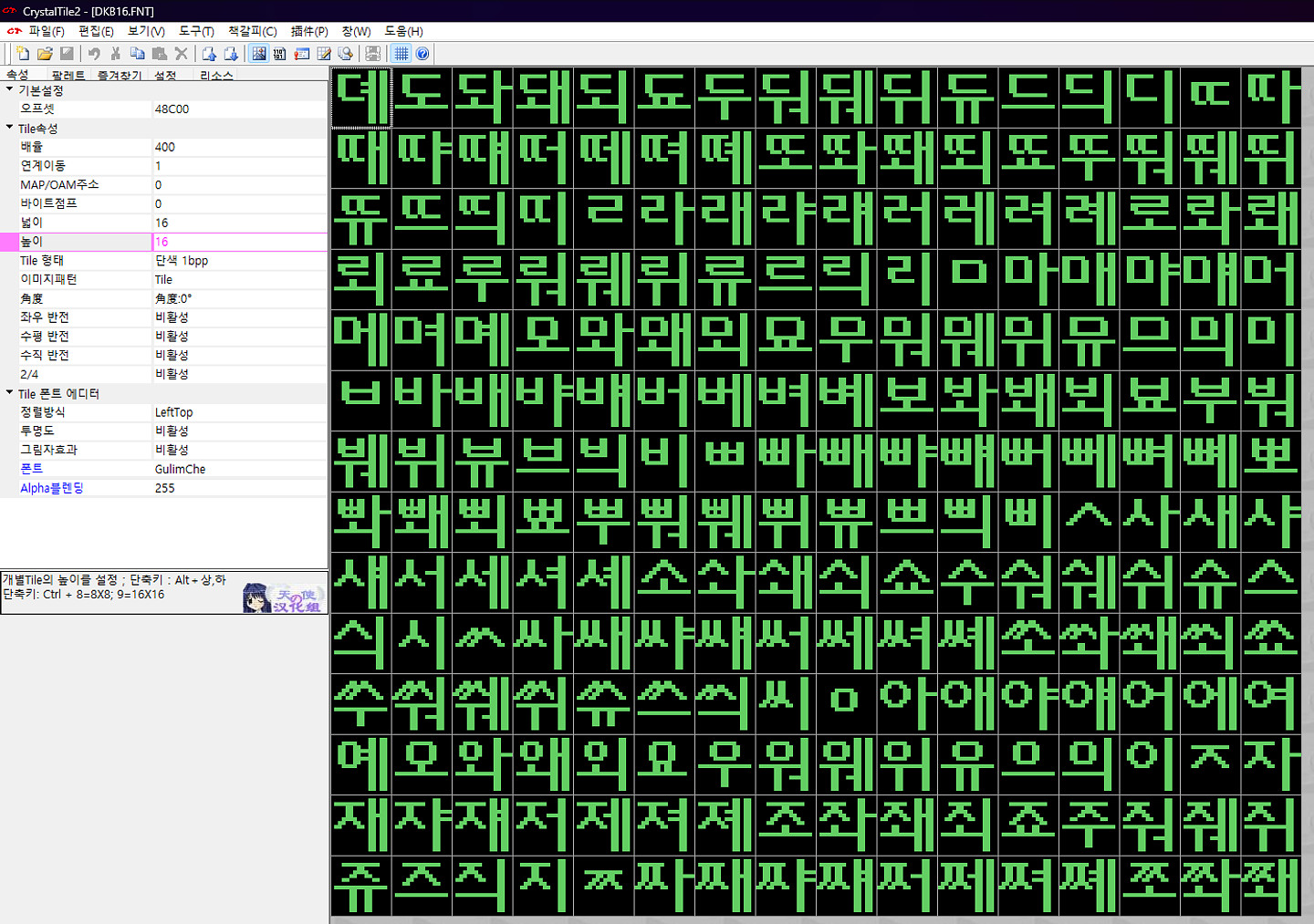The image size is (1314, 924).
Task: Select the 오프셋 value field 48C00
Action: [x=239, y=109]
